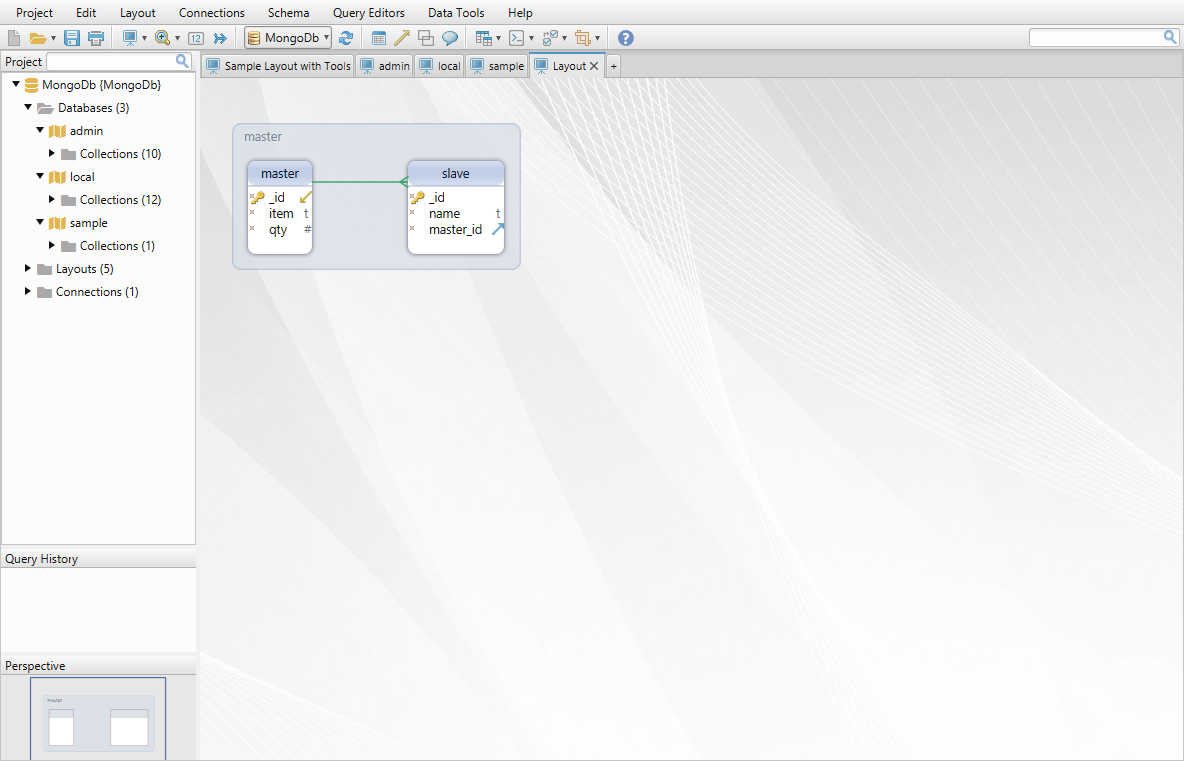Refresh schema from database icon

(x=346, y=38)
